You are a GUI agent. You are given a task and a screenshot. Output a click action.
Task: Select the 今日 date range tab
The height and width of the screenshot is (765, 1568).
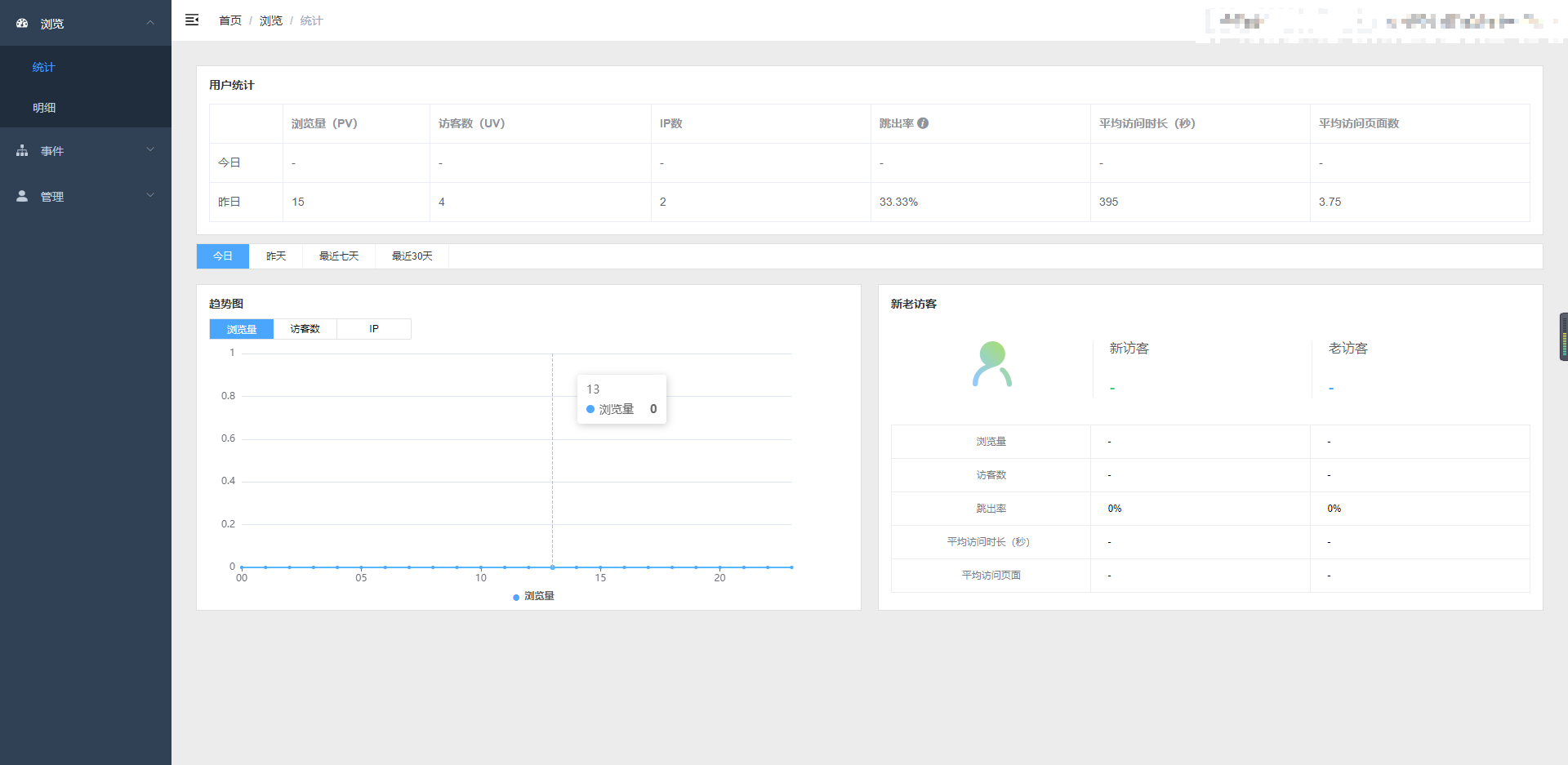[x=223, y=256]
